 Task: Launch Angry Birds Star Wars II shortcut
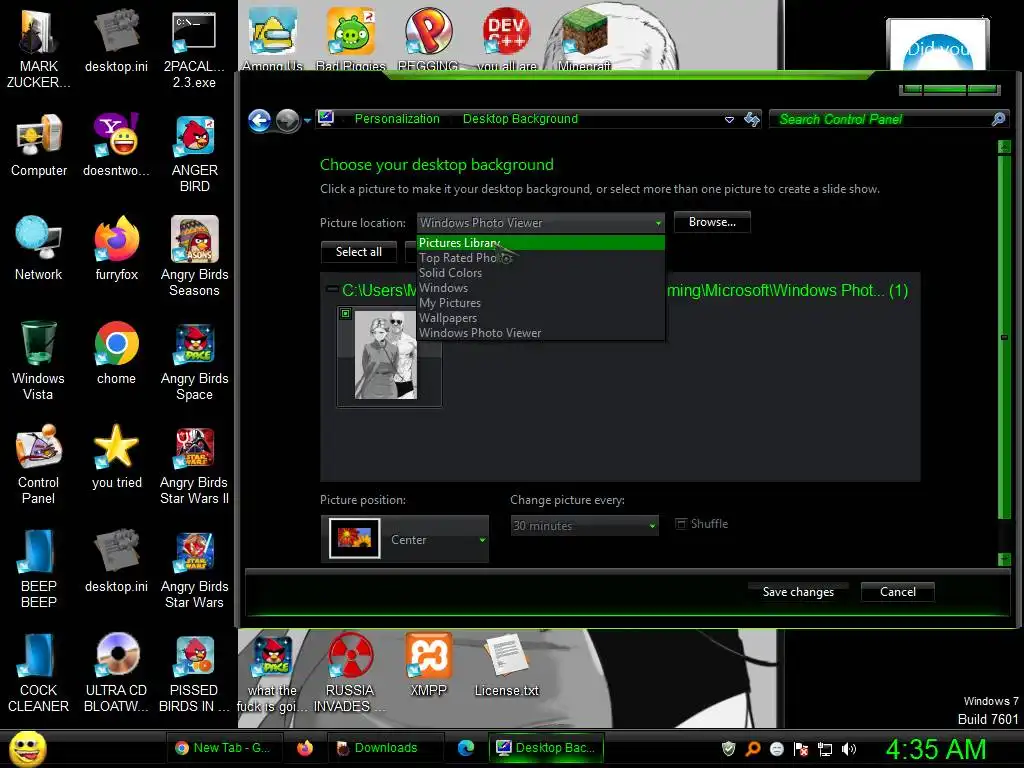pos(194,464)
